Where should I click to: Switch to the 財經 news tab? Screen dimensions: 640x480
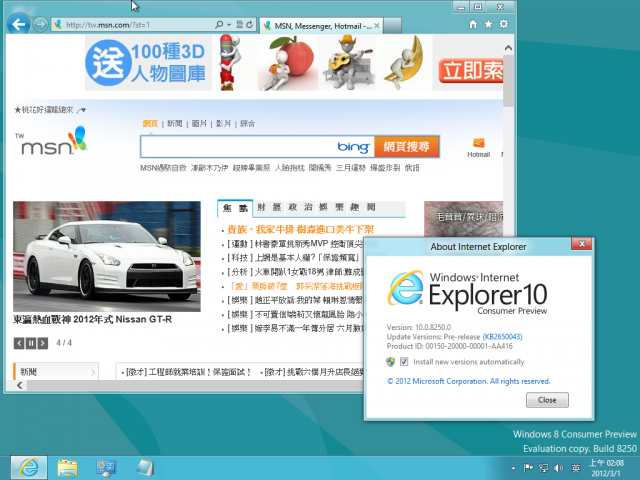pyautogui.click(x=269, y=207)
